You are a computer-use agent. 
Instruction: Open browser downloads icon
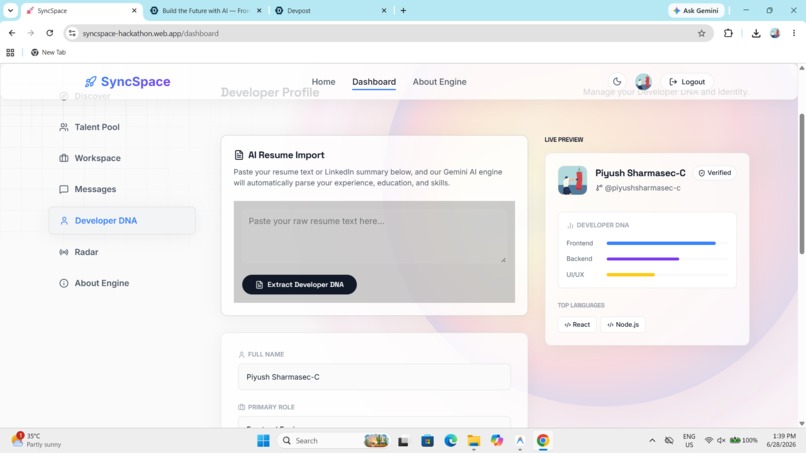[x=756, y=33]
